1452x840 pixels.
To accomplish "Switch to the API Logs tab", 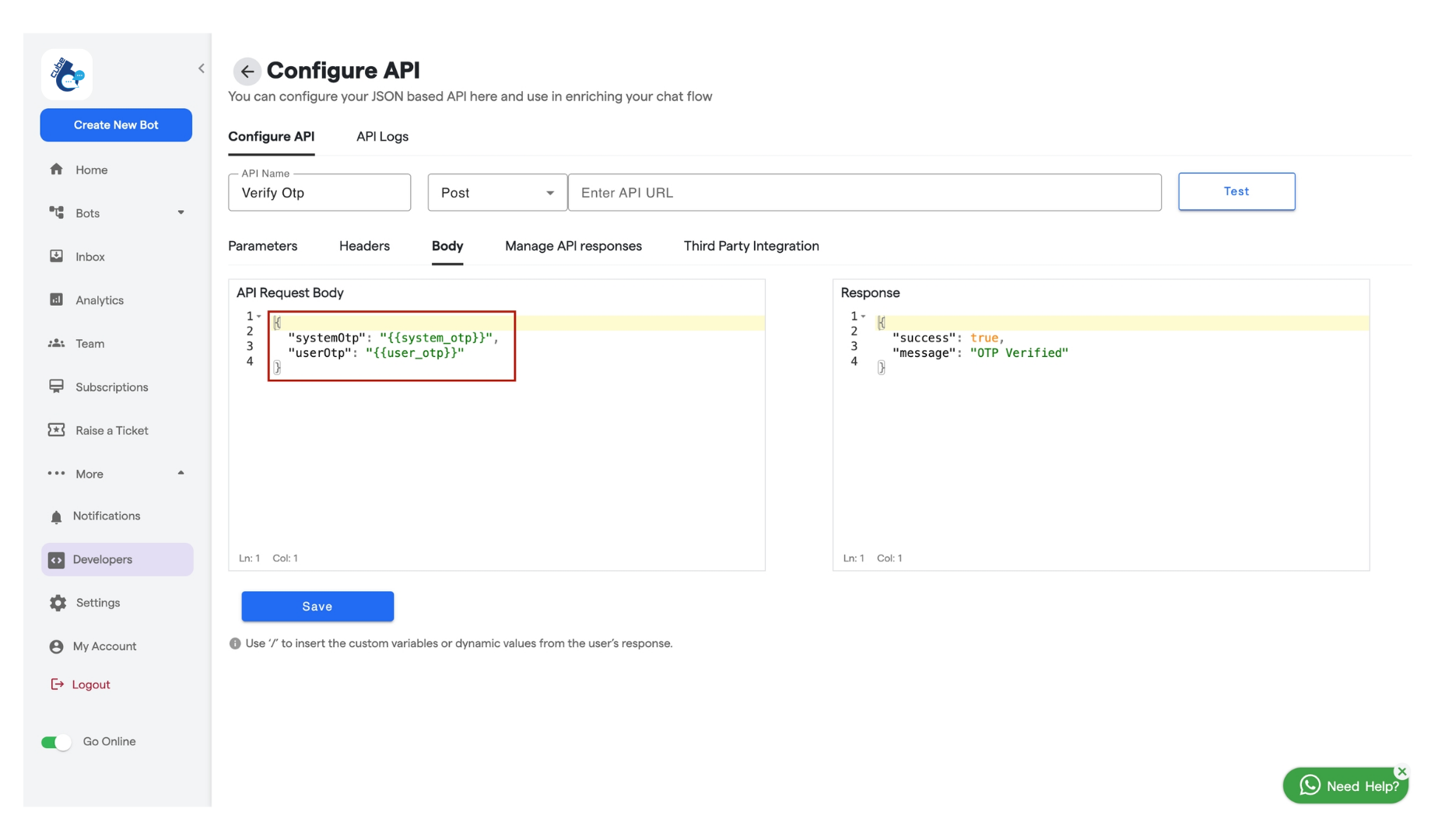I will click(382, 136).
